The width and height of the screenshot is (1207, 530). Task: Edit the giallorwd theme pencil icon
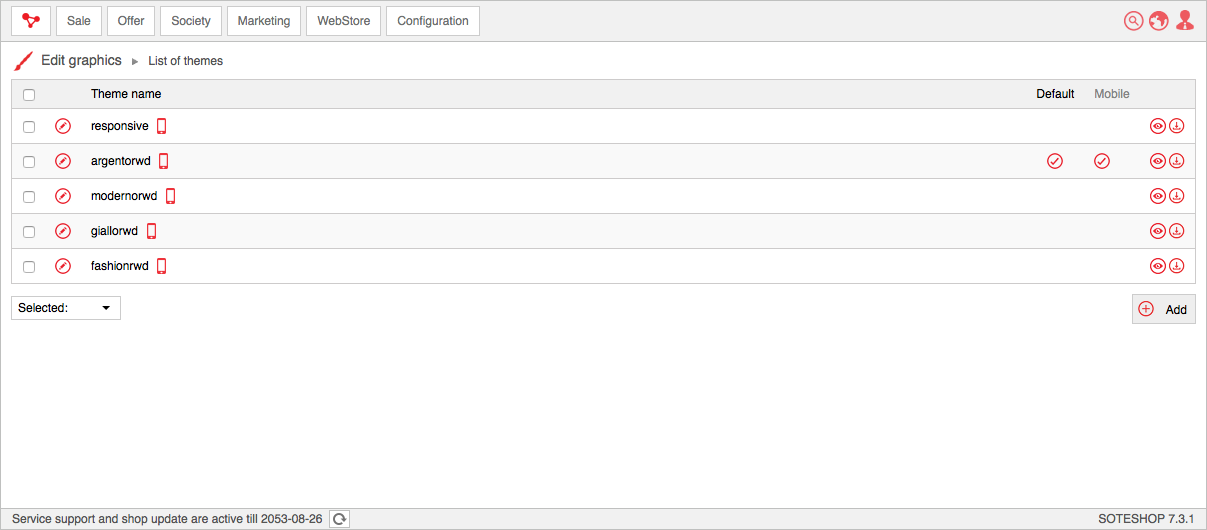[63, 231]
